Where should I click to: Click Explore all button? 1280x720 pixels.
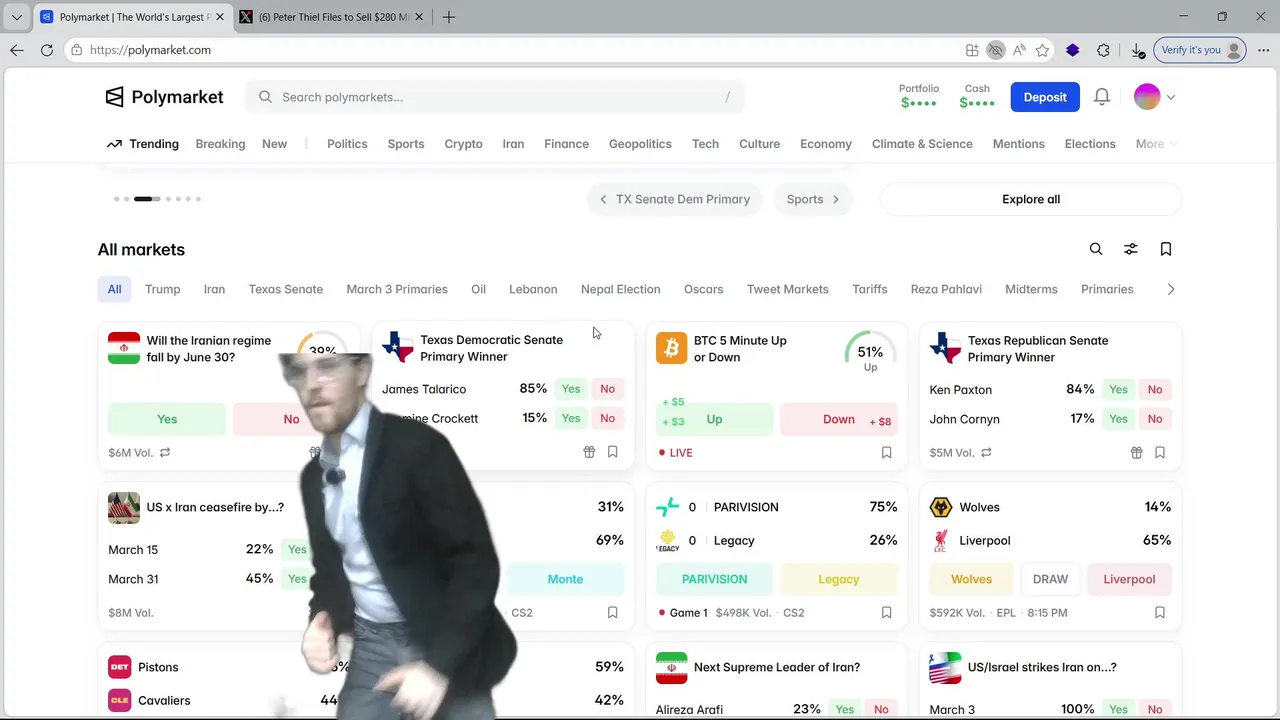click(1031, 199)
